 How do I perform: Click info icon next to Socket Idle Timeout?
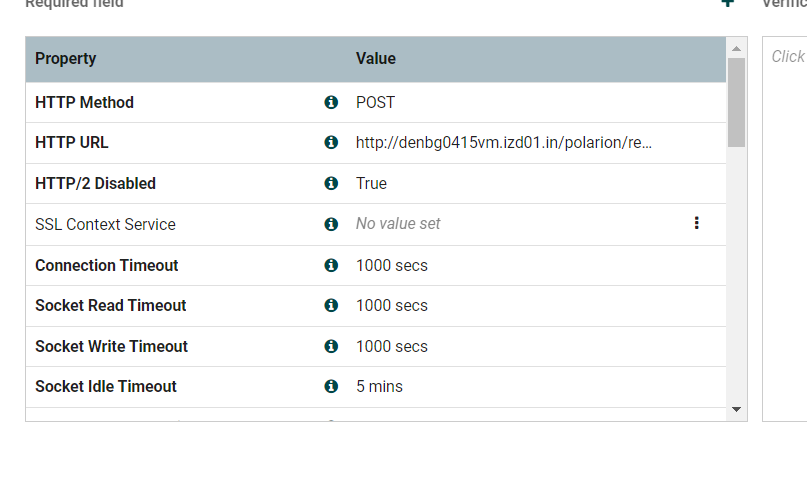[x=331, y=386]
